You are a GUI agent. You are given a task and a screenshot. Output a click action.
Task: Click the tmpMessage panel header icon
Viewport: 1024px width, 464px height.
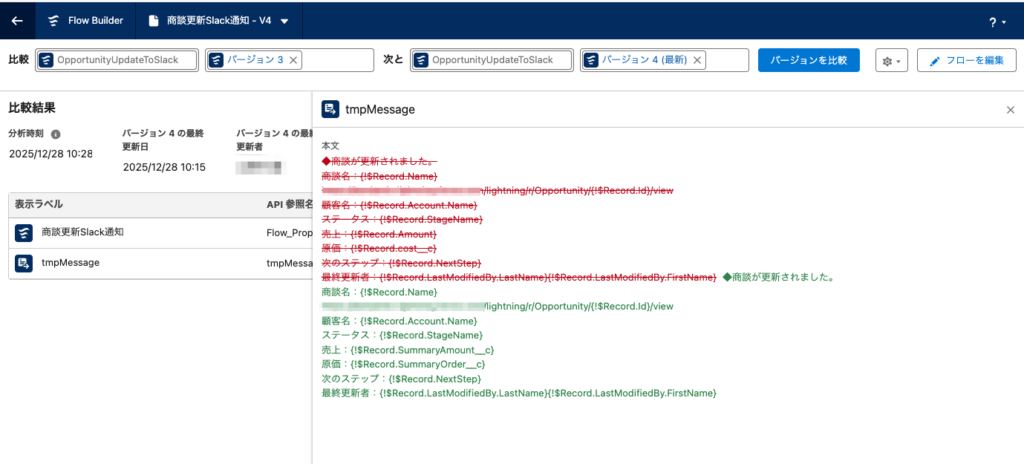pos(329,109)
